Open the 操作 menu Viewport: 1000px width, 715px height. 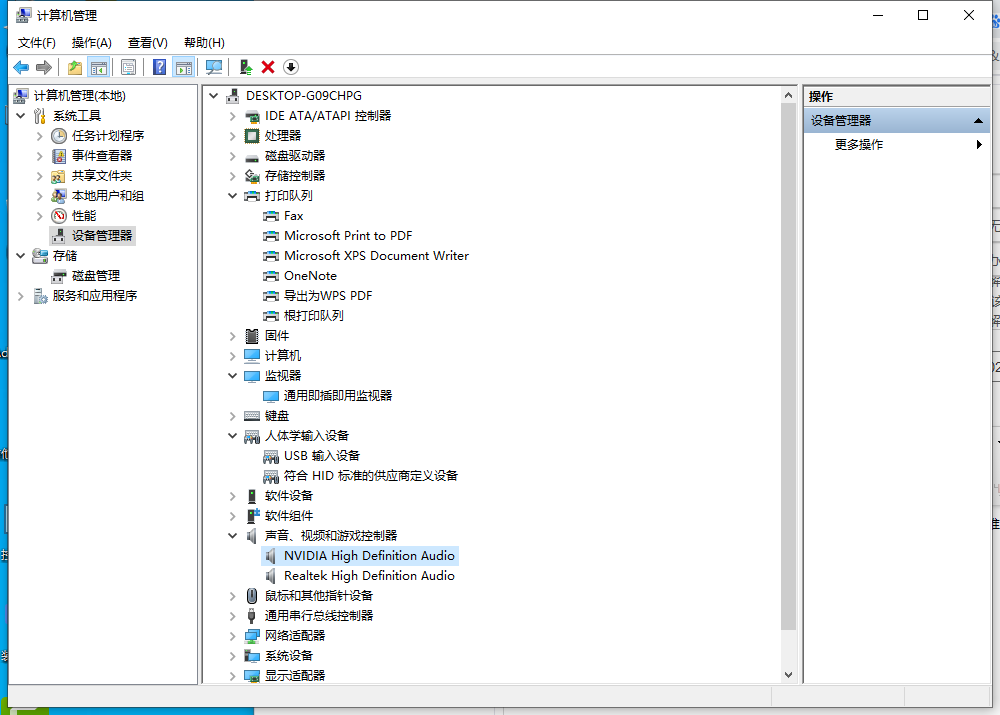tap(91, 42)
